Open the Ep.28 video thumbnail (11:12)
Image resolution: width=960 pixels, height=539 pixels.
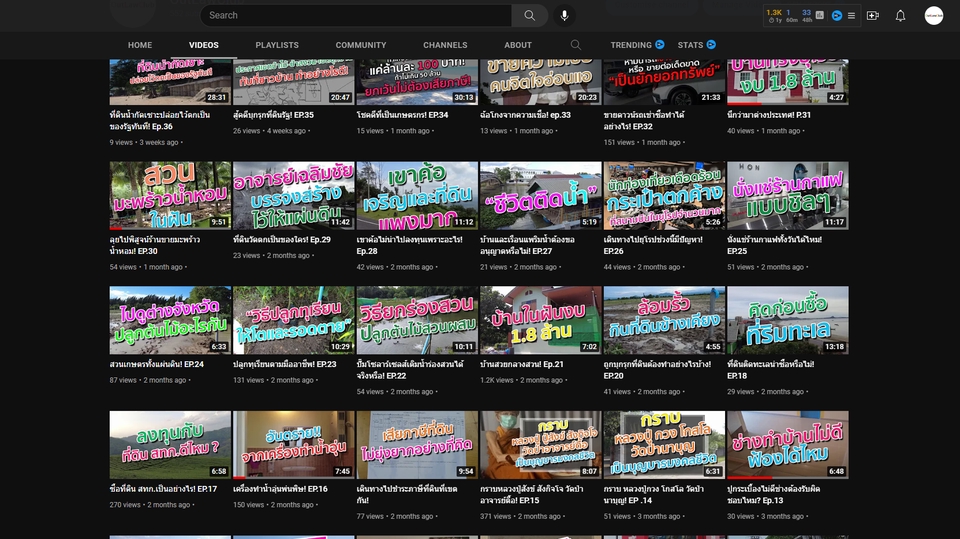(418, 195)
